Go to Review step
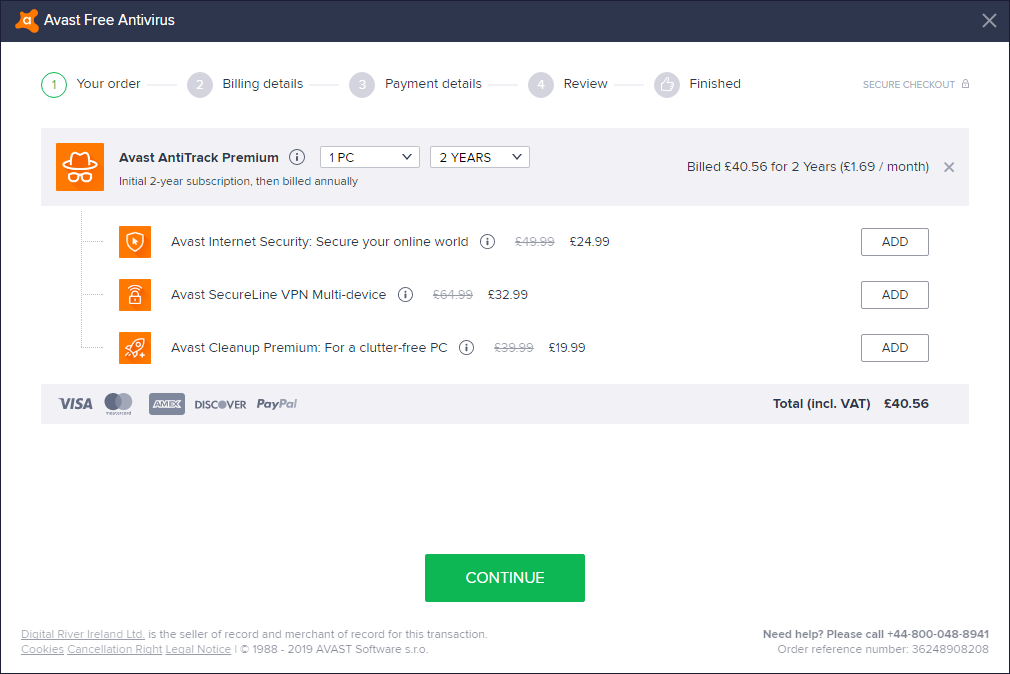1010x674 pixels. tap(586, 84)
